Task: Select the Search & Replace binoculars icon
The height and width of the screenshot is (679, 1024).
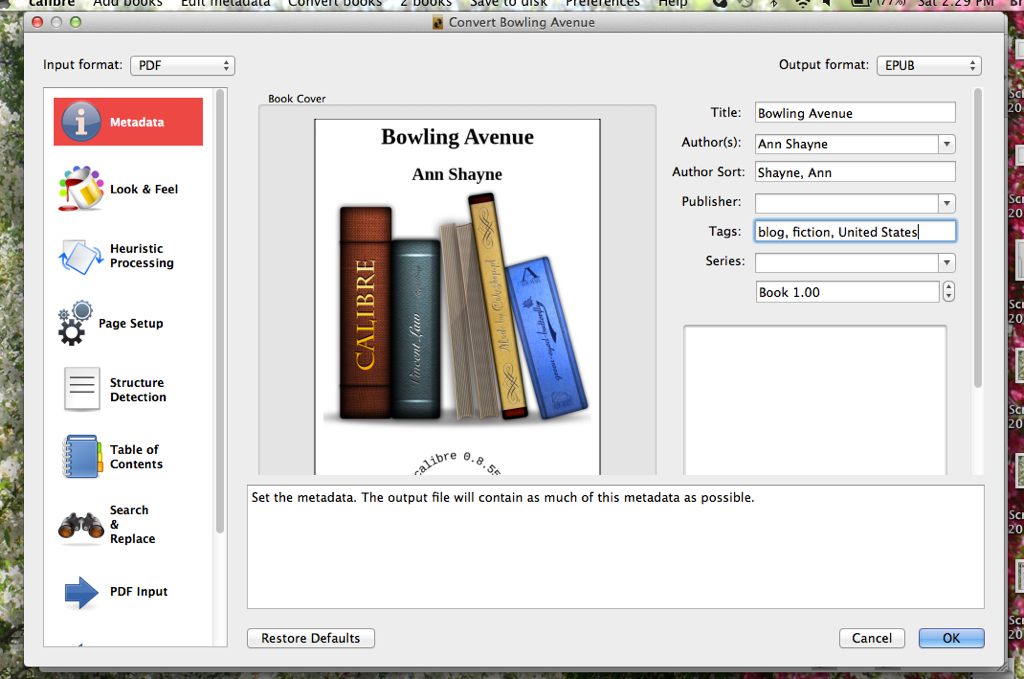Action: coord(81,526)
